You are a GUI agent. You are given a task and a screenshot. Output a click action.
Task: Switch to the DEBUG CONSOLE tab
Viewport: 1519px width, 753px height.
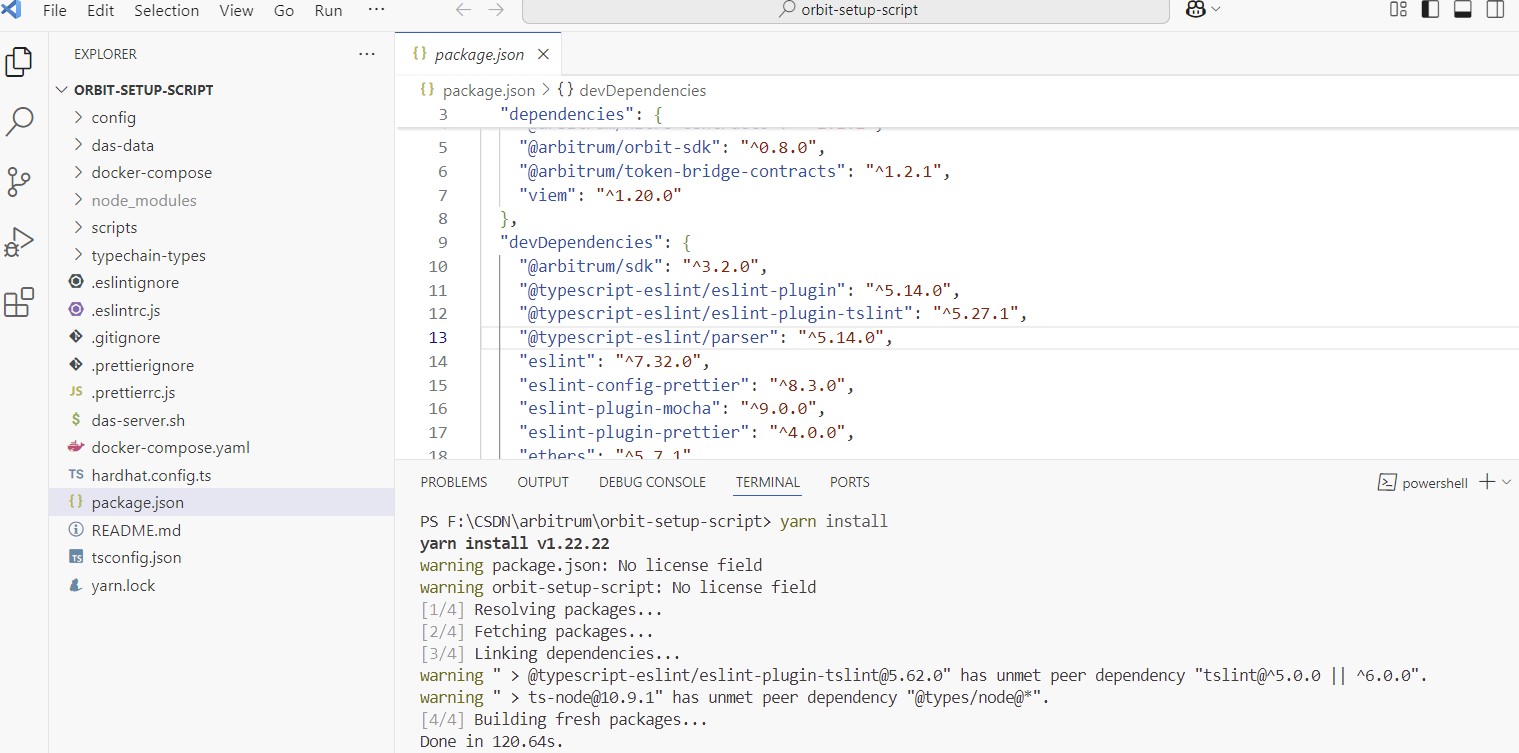coord(652,482)
